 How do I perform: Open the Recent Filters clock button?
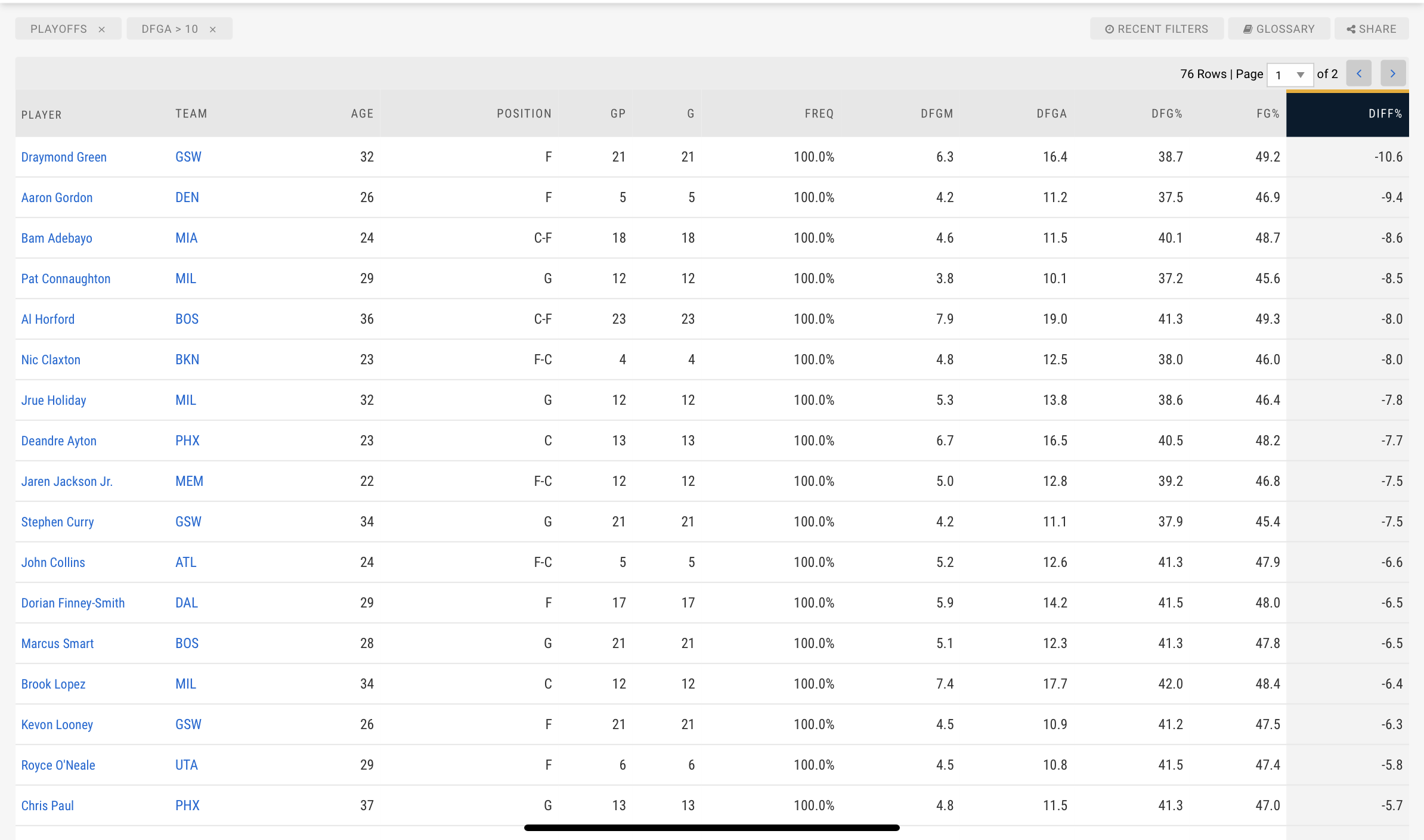1156,29
